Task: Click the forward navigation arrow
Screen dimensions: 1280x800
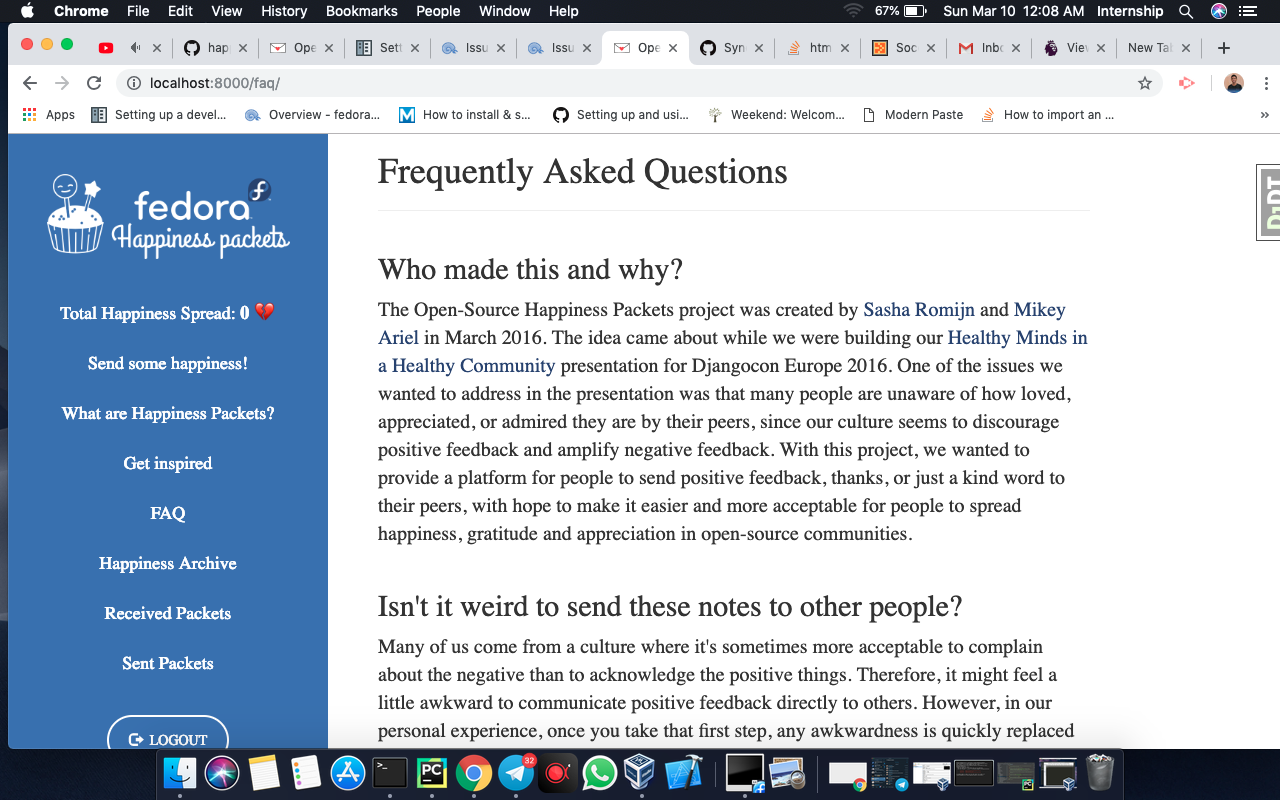Action: (62, 83)
